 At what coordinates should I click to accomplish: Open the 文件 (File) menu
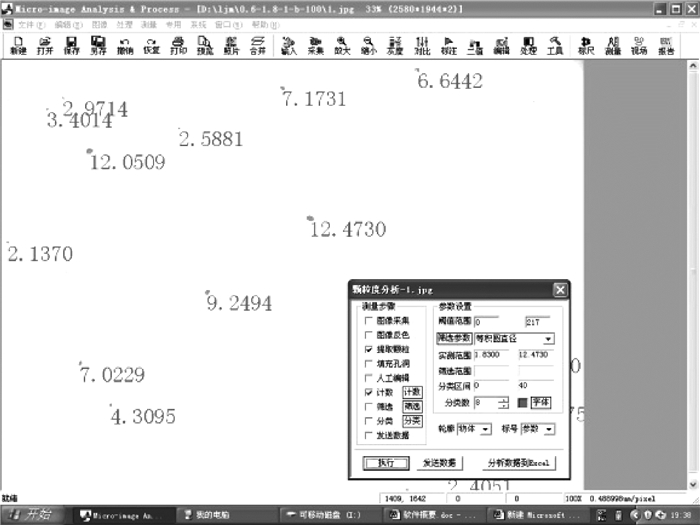[x=31, y=23]
